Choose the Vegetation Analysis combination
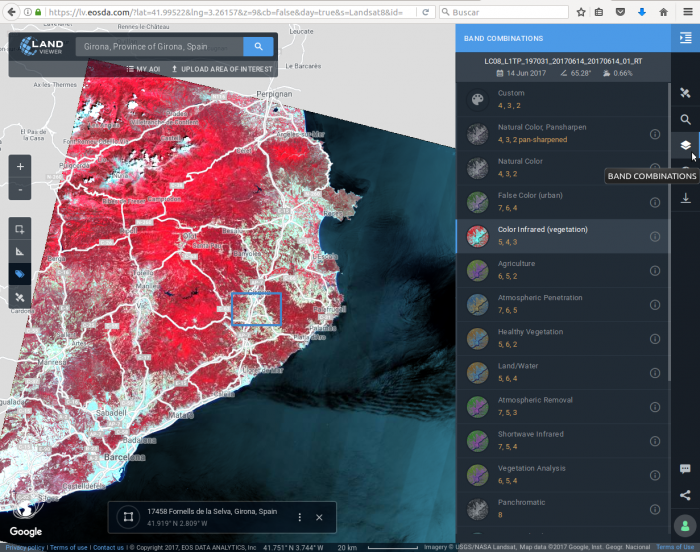Image resolution: width=700 pixels, height=552 pixels. 563,475
